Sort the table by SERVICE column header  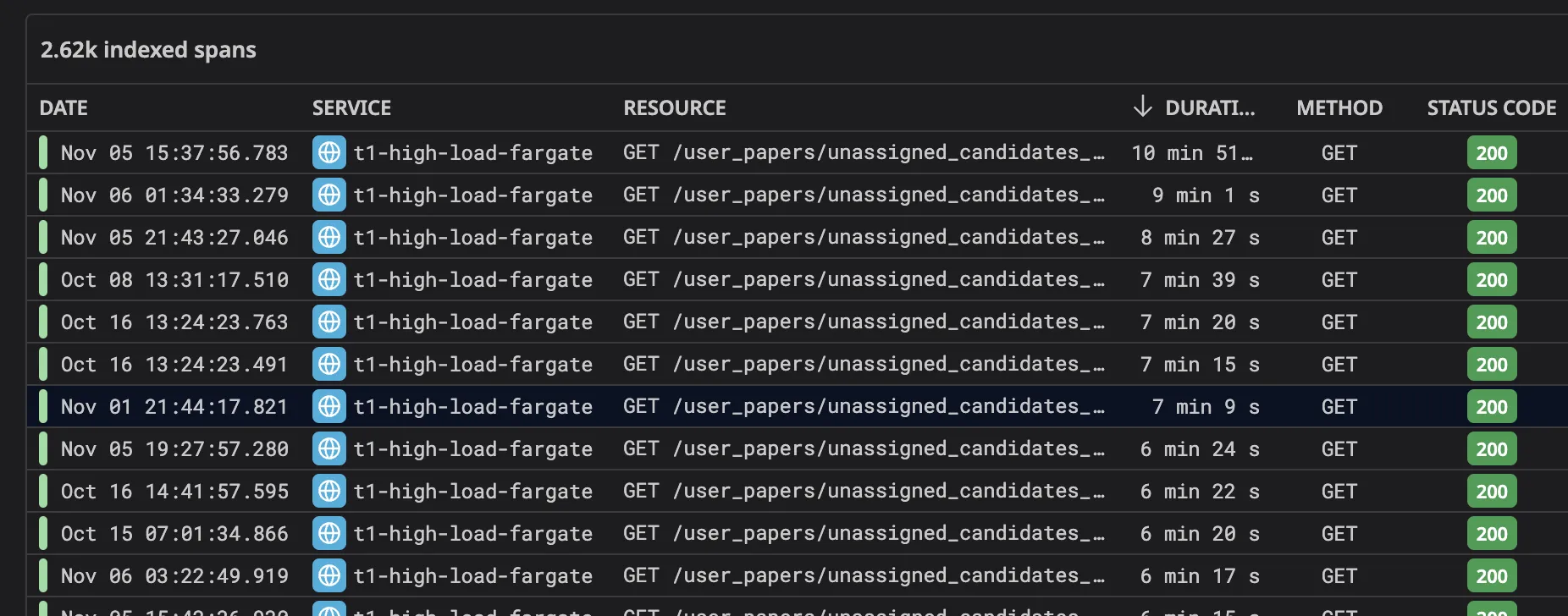pos(351,108)
